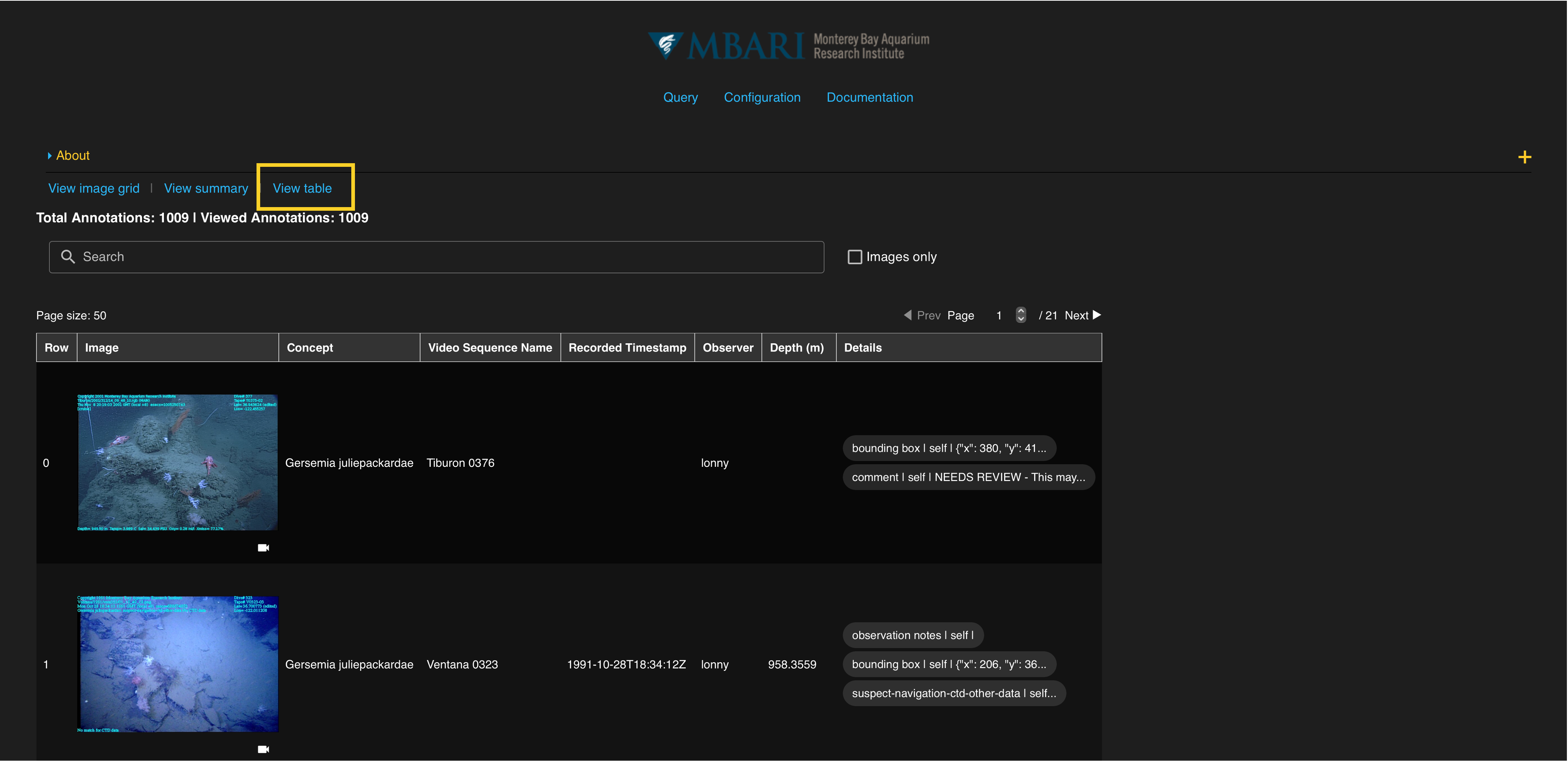The width and height of the screenshot is (1568, 761).
Task: Click the Next page arrow
Action: pos(1096,315)
